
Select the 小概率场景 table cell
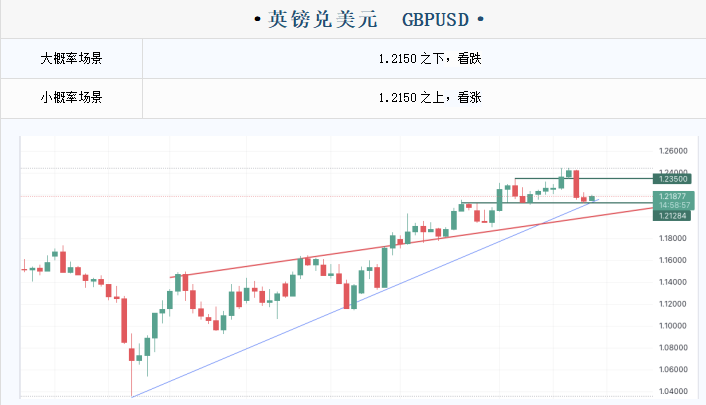click(x=72, y=98)
